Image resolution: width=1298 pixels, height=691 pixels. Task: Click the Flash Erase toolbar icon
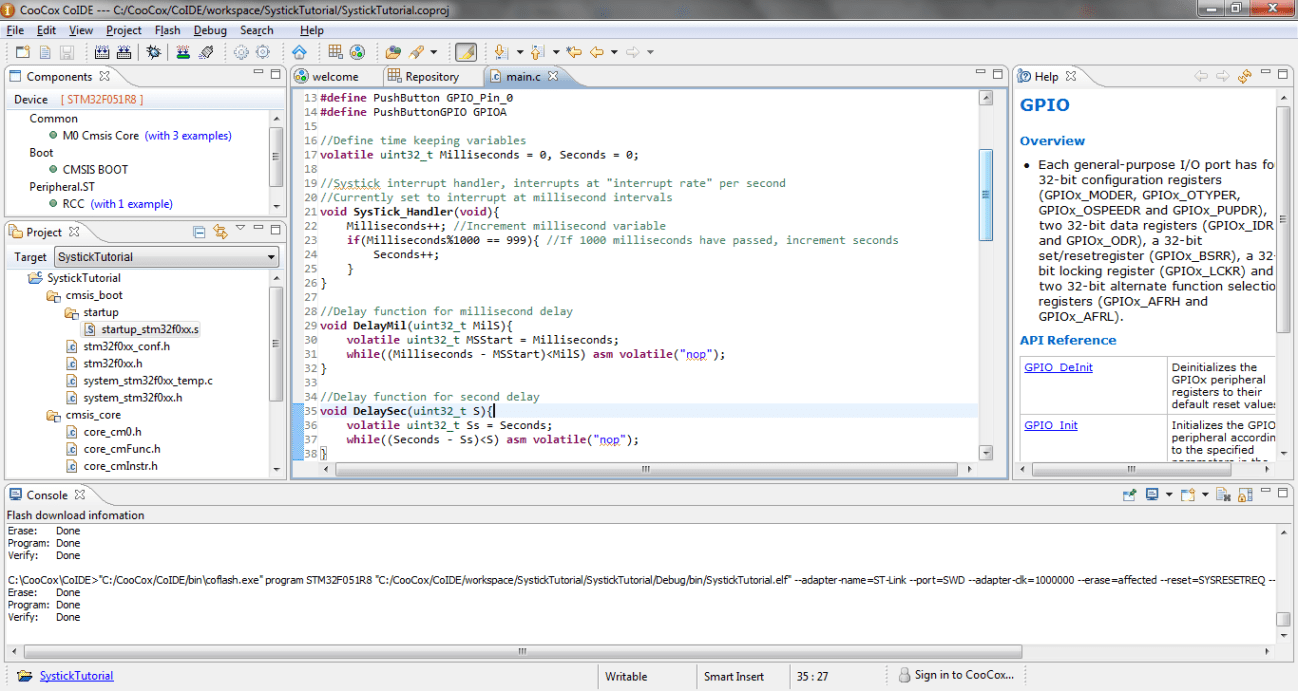pyautogui.click(x=206, y=52)
